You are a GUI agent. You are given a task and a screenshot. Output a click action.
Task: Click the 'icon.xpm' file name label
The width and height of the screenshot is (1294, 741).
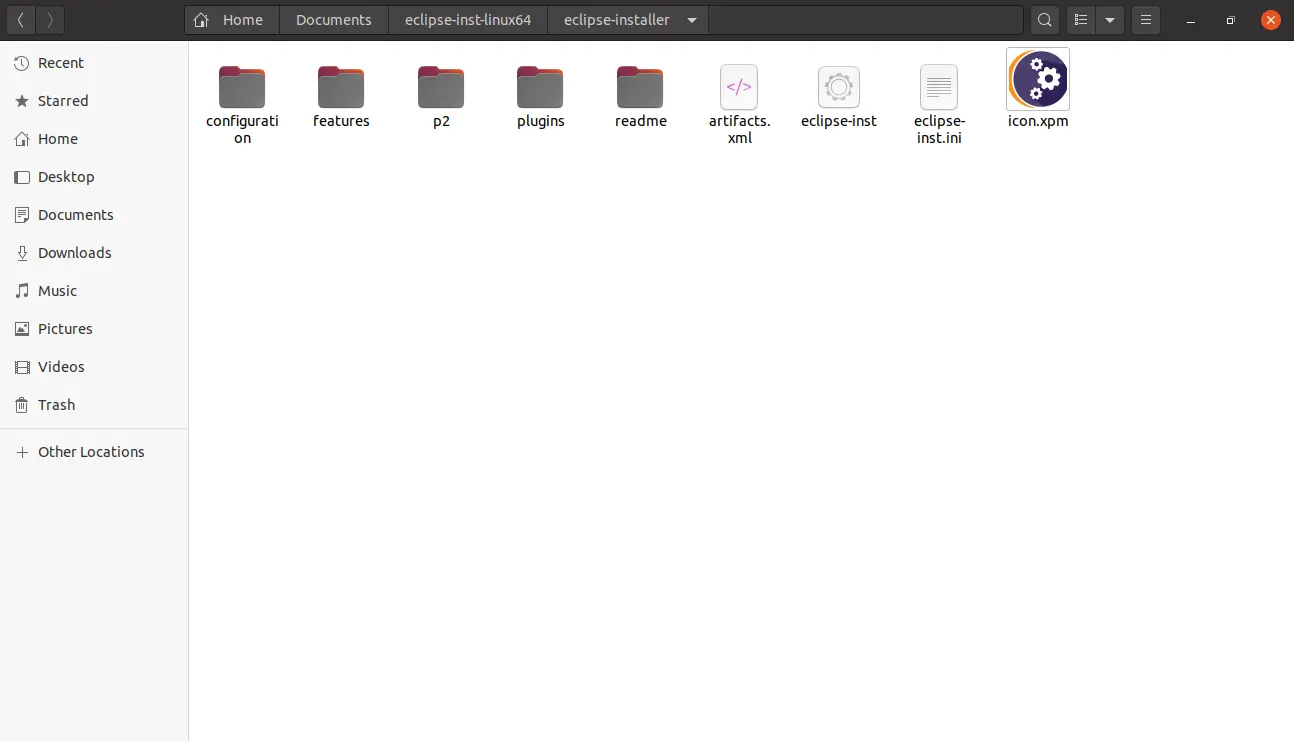1038,121
